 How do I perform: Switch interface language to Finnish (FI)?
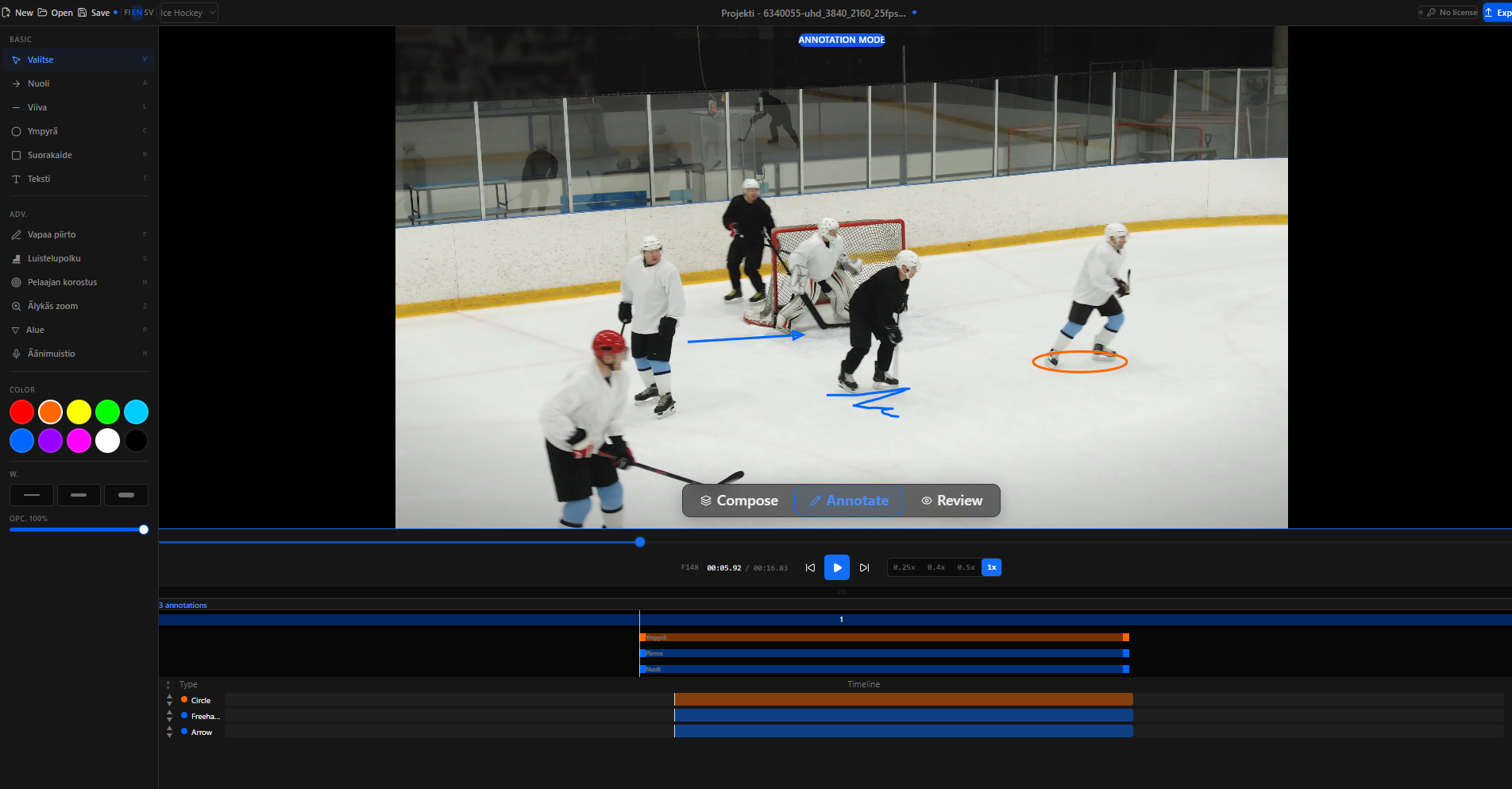point(126,12)
